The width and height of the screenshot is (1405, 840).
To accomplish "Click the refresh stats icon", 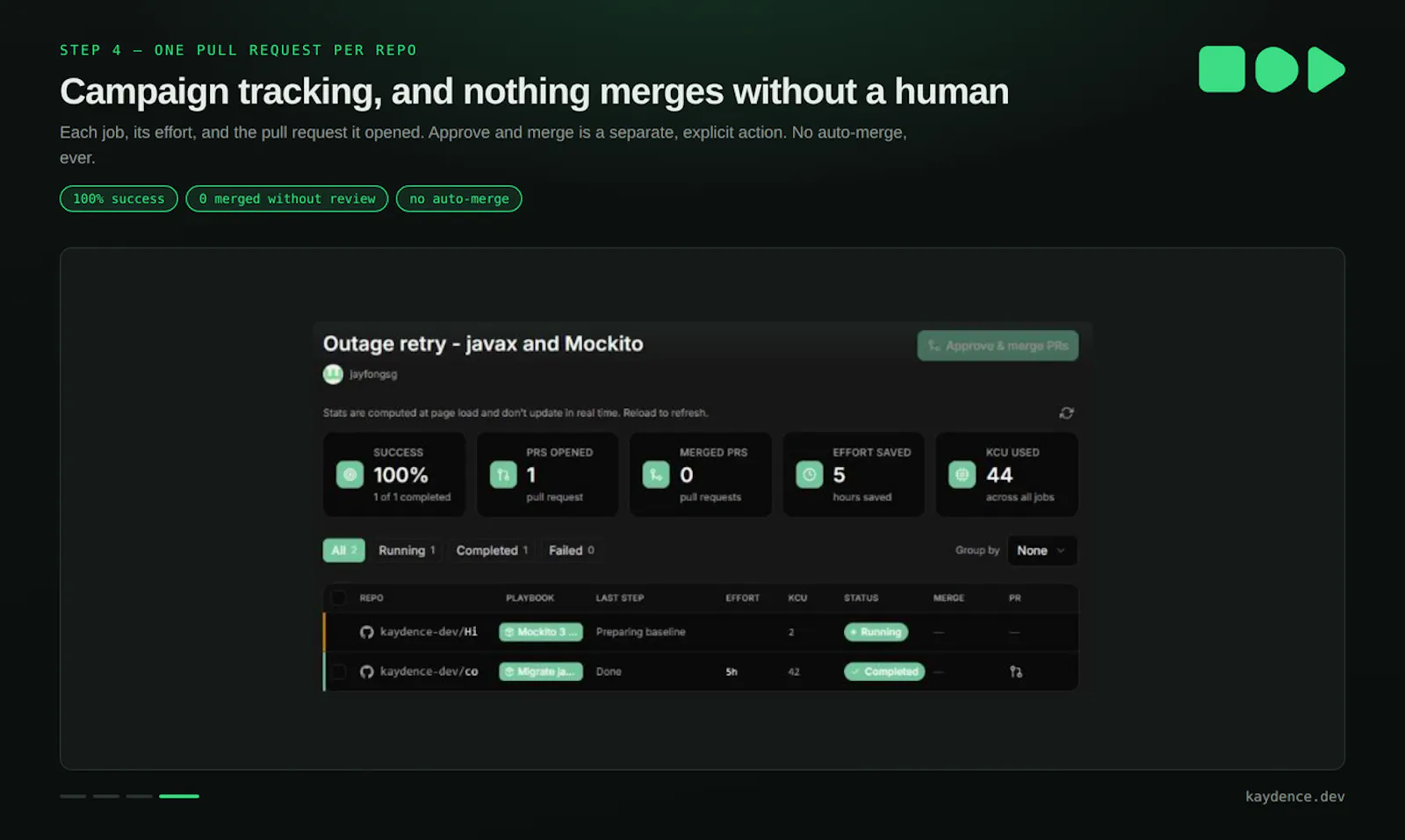I will click(1066, 413).
